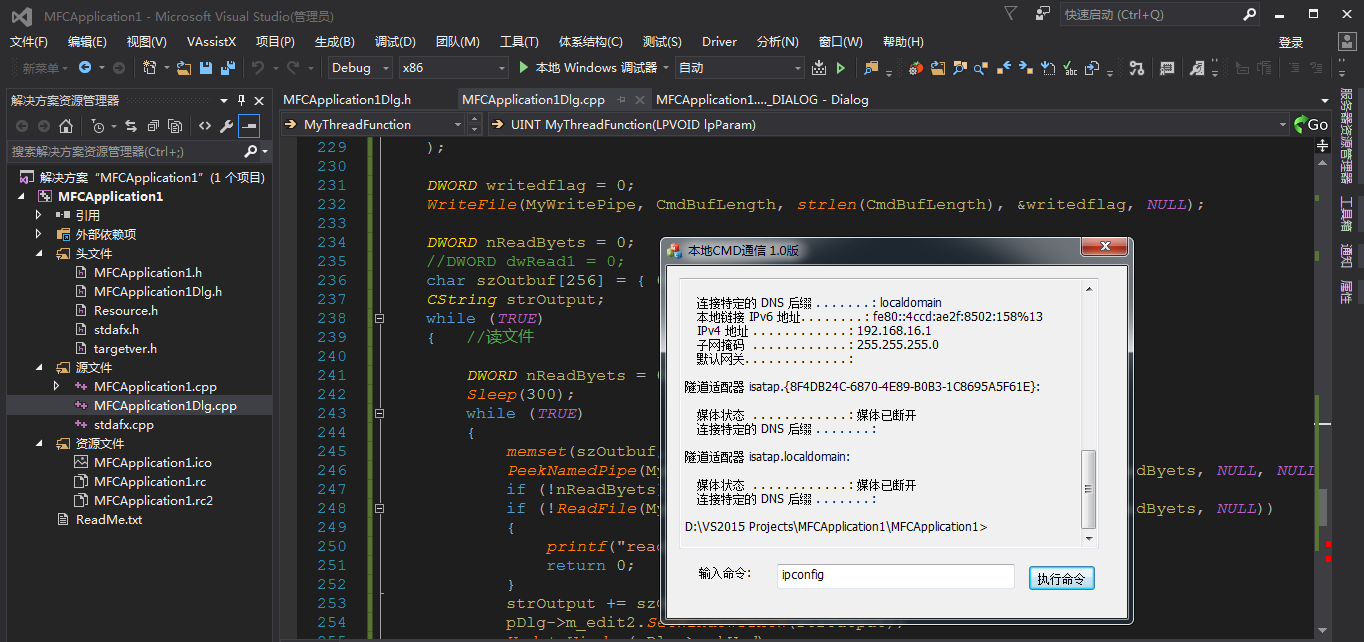Click VA Find Symbol magnifier icon

[959, 67]
